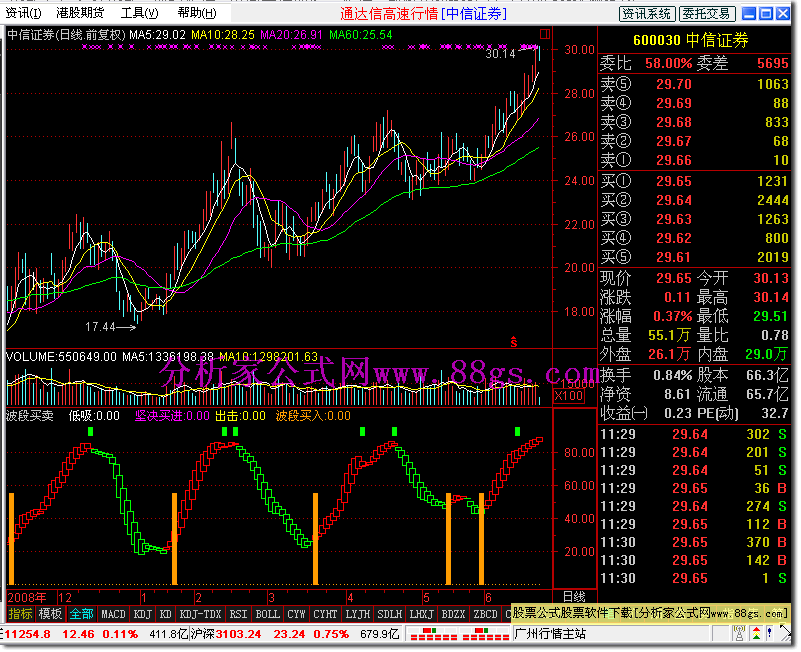This screenshot has width=801, height=652.
Task: Open the 港股期货 menu
Action: tap(80, 13)
